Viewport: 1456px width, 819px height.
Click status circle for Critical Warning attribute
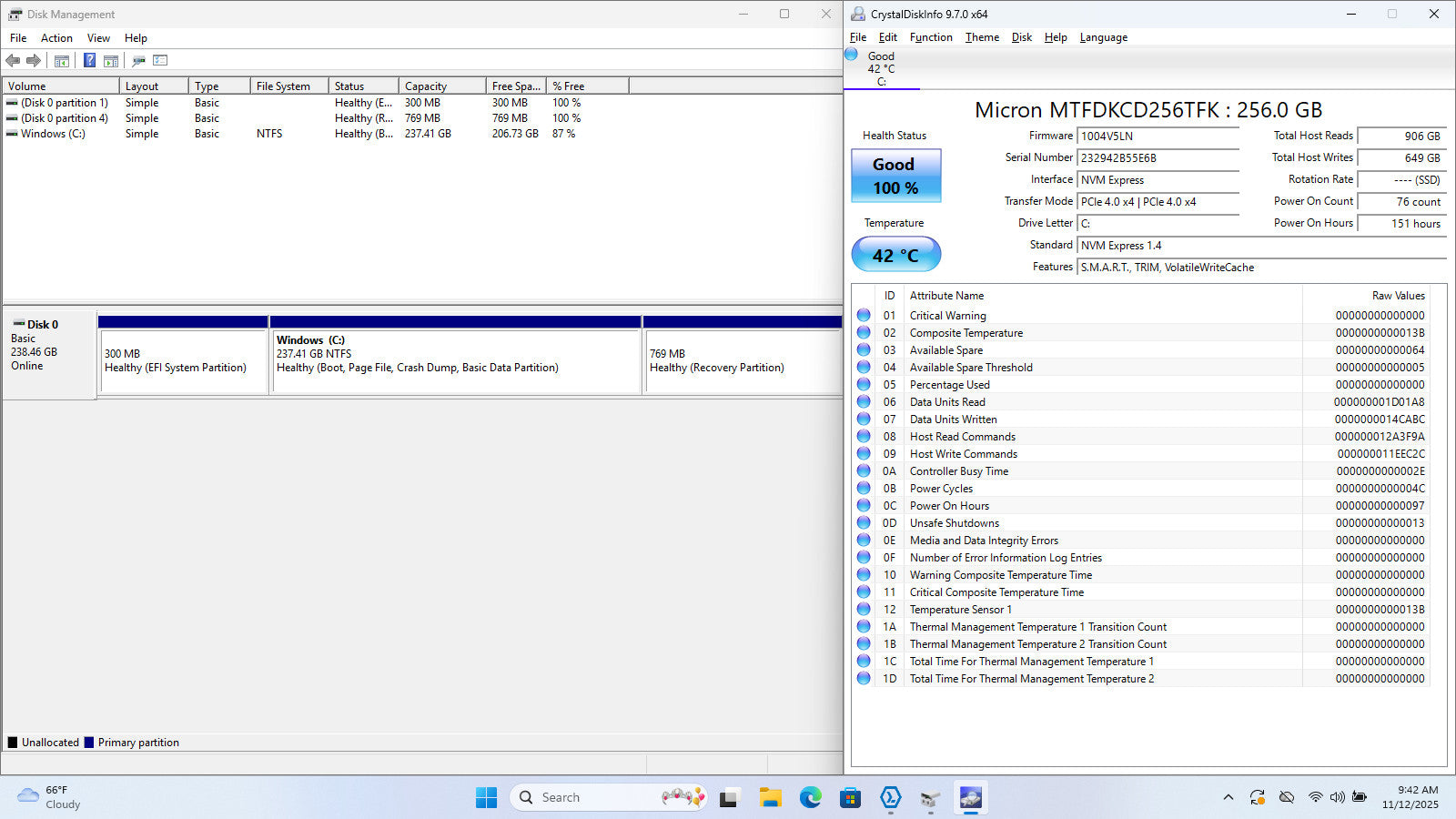(x=864, y=315)
